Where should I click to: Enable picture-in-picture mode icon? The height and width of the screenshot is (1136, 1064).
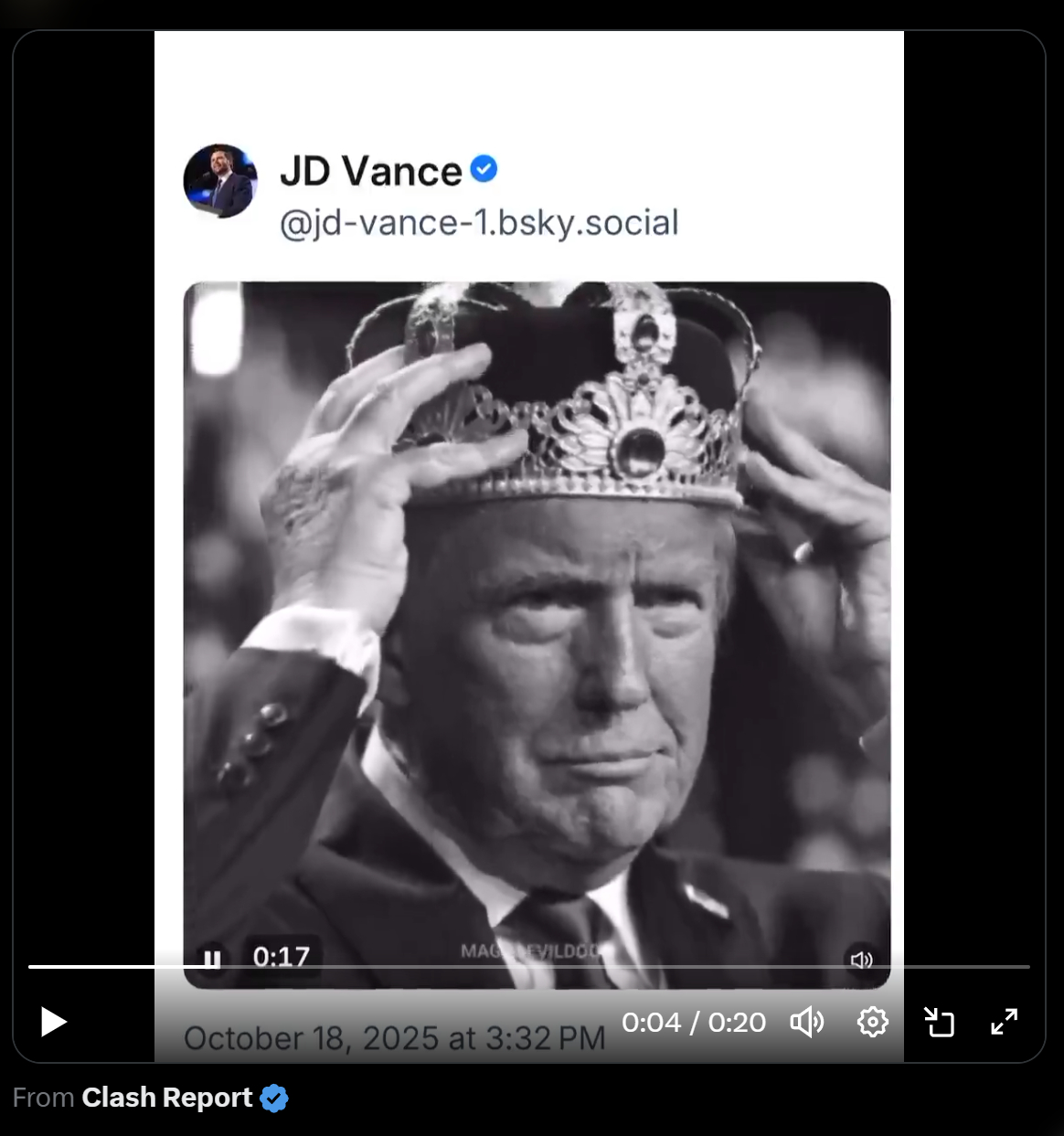[x=939, y=1022]
